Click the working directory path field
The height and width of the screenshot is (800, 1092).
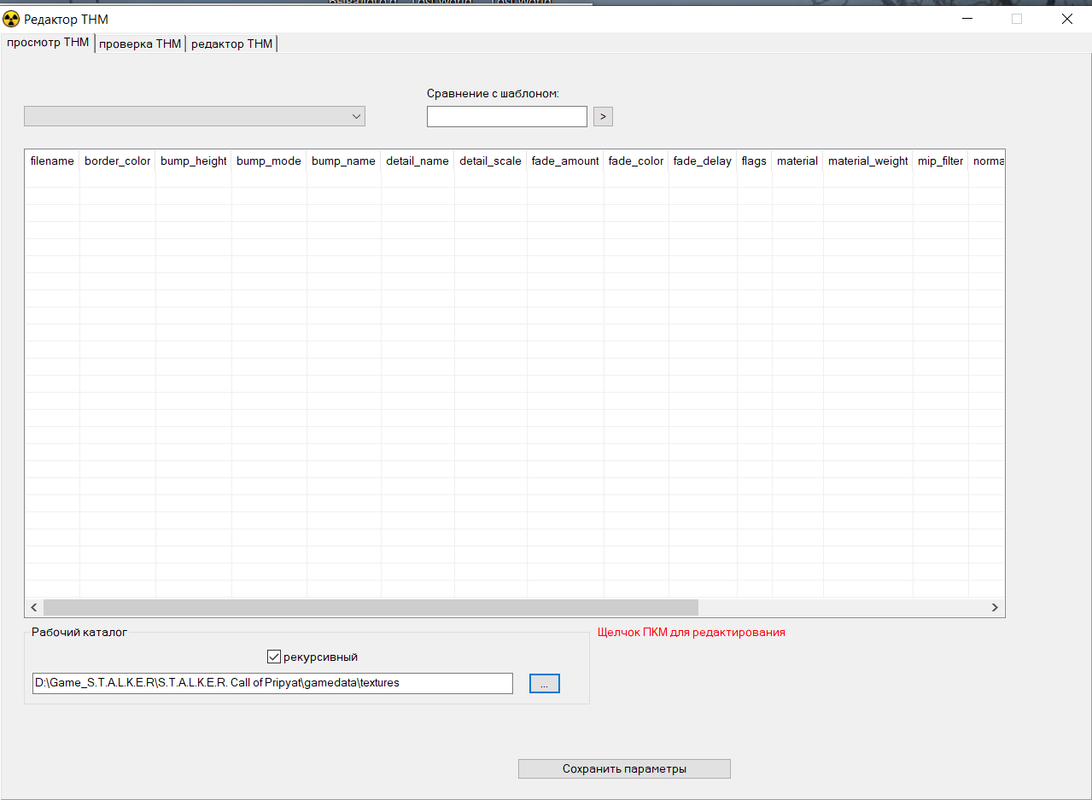click(272, 683)
